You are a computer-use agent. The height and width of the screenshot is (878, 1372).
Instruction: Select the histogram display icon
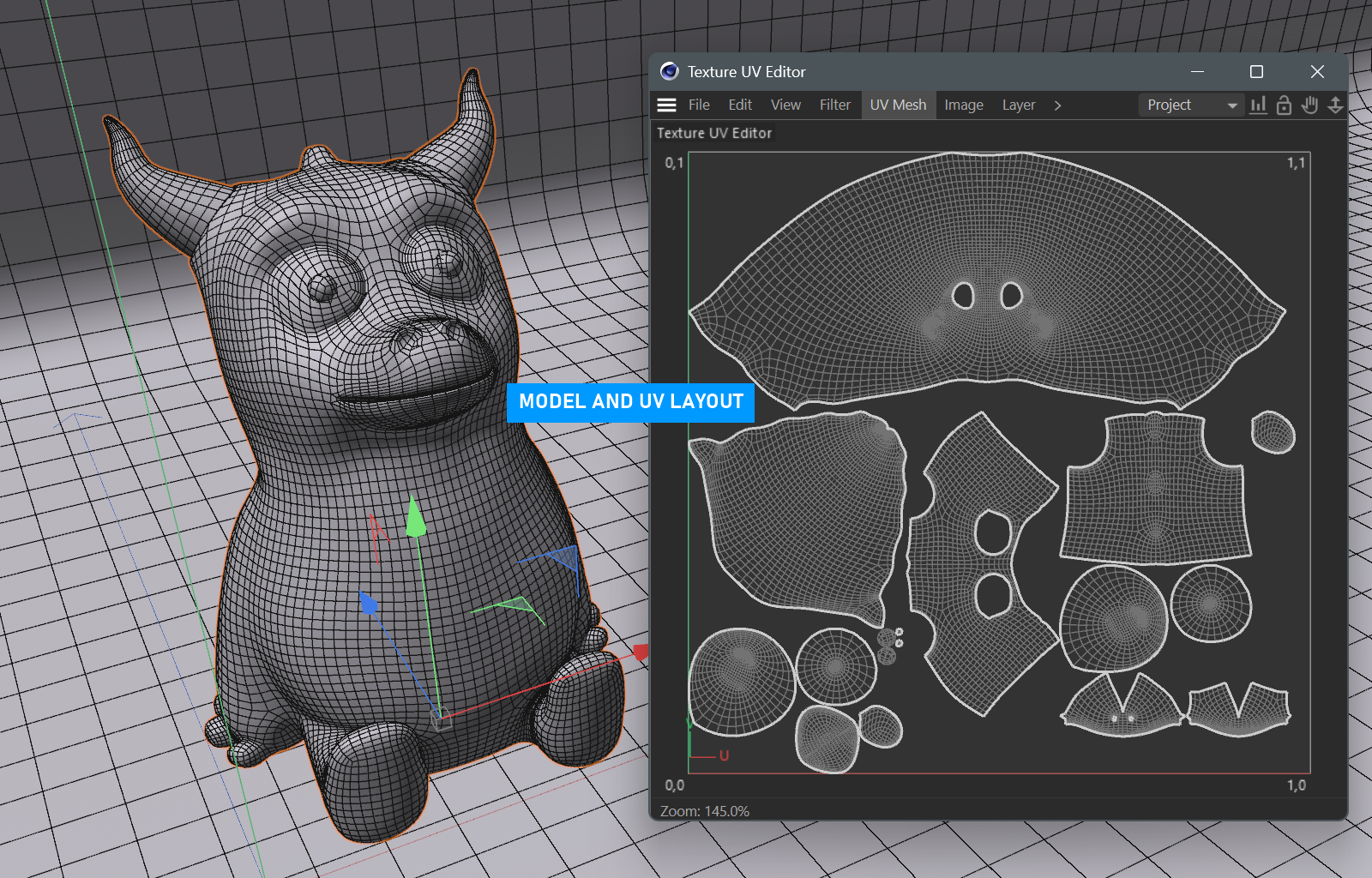[x=1258, y=105]
